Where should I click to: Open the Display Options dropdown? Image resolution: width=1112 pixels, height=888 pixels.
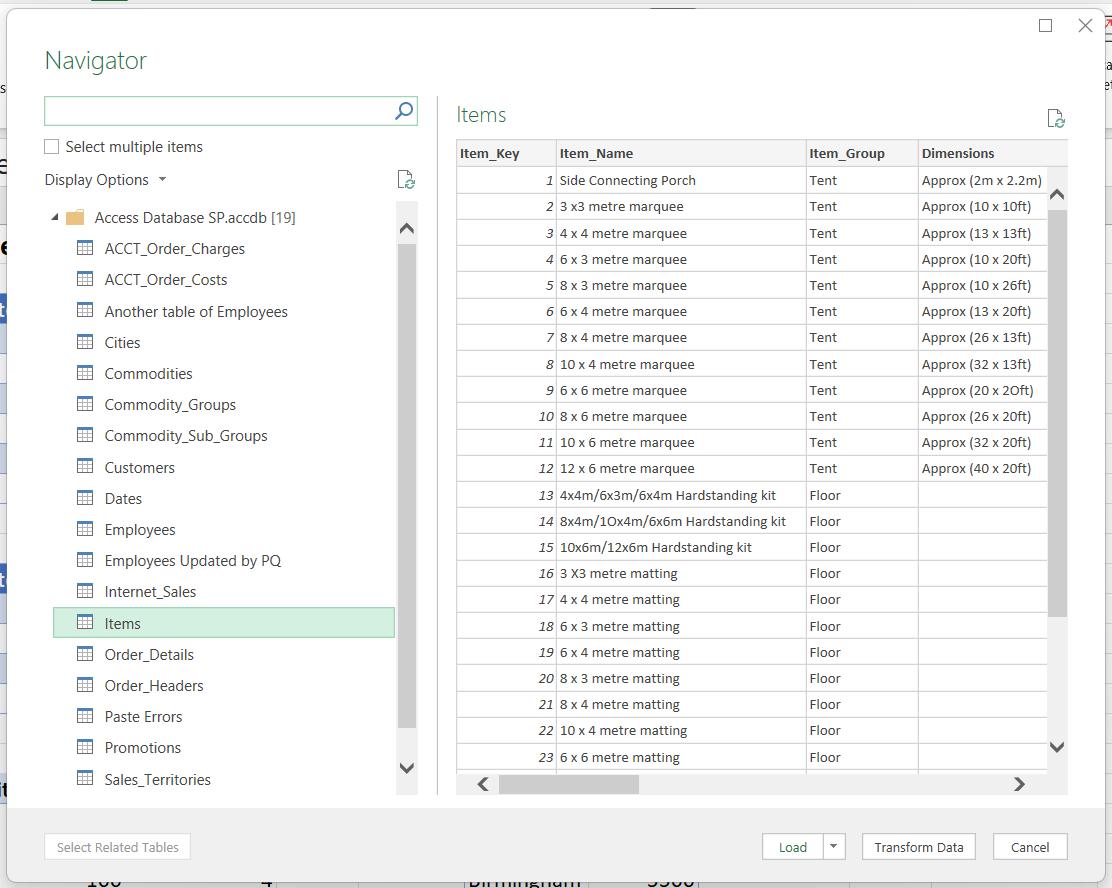click(x=105, y=180)
